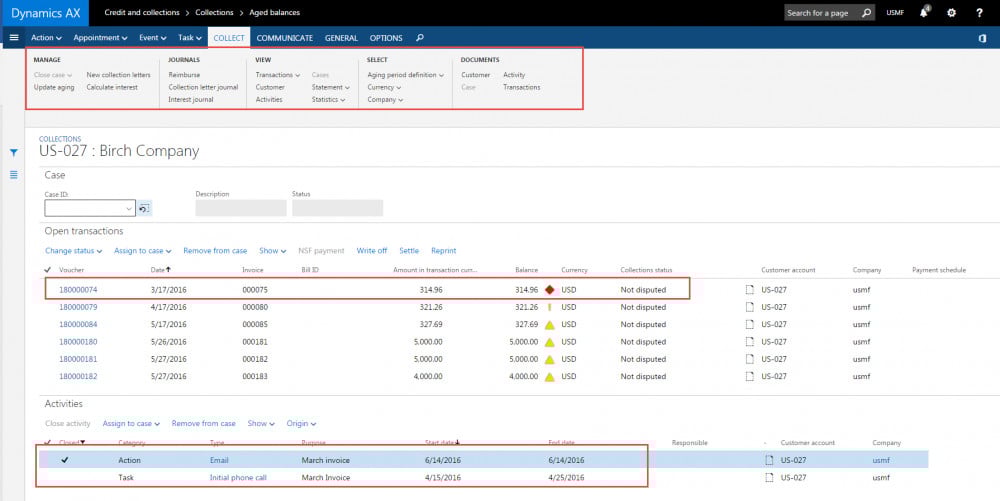Click the filter funnel icon in left sidebar
This screenshot has width=1000, height=501.
coord(14,153)
